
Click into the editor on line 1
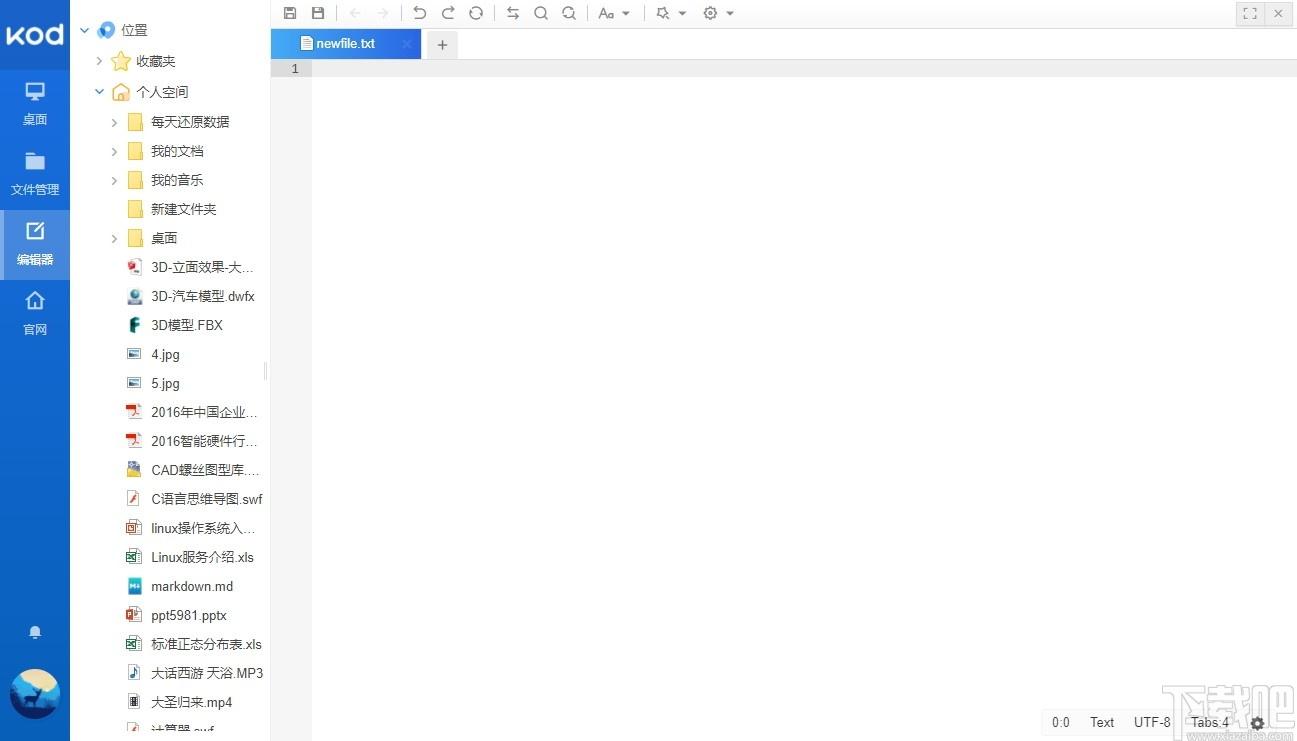click(804, 69)
